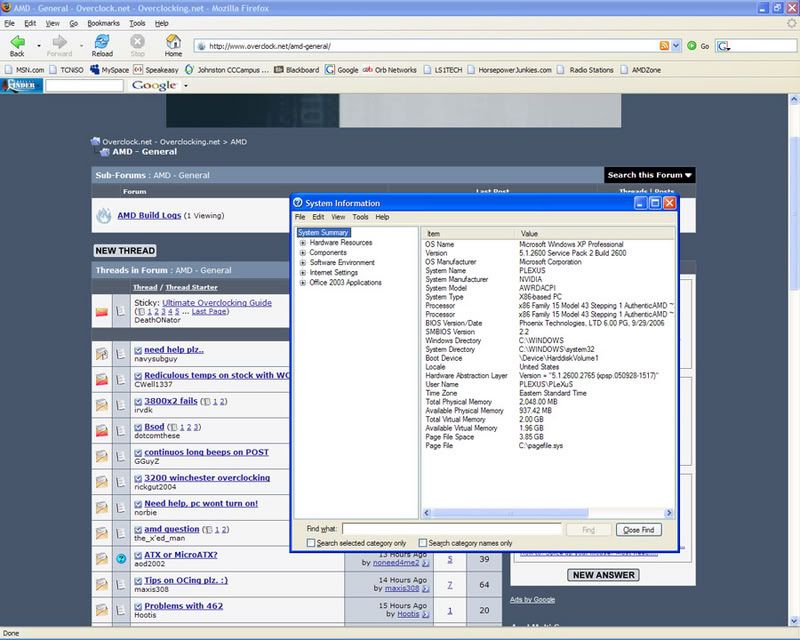The width and height of the screenshot is (800, 640).
Task: Open System Information View menu
Action: click(338, 217)
